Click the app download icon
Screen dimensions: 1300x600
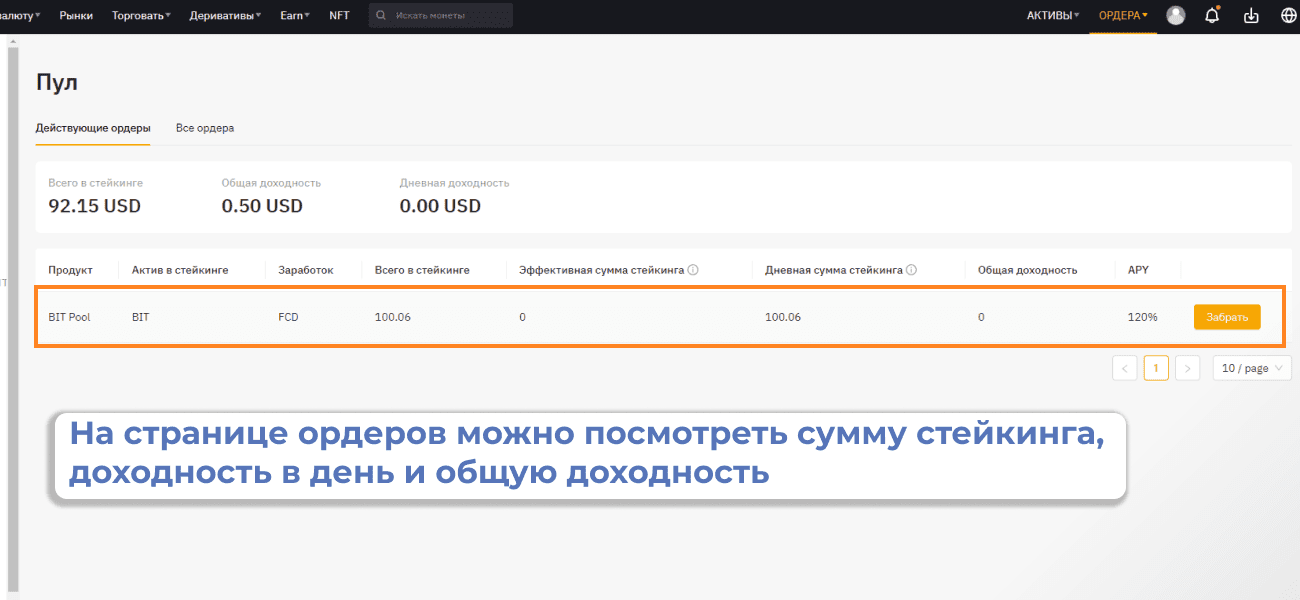tap(1251, 15)
